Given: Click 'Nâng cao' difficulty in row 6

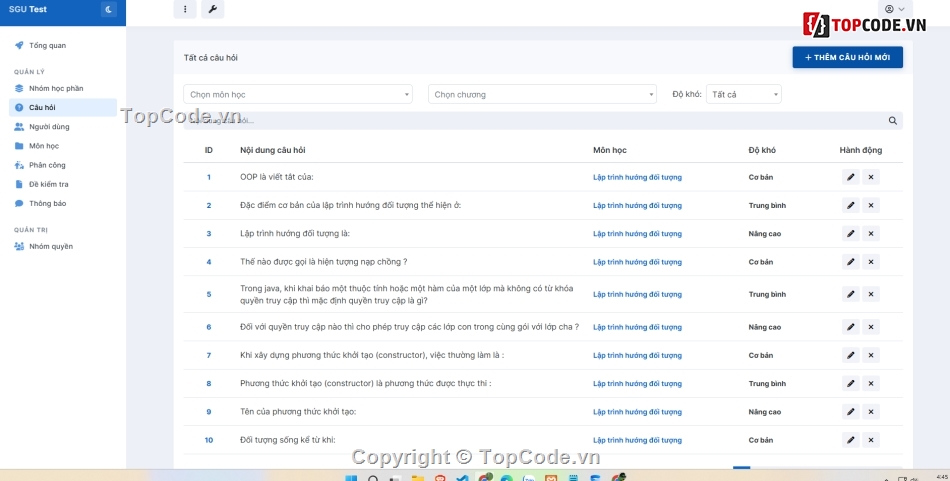Looking at the screenshot, I should 765,327.
